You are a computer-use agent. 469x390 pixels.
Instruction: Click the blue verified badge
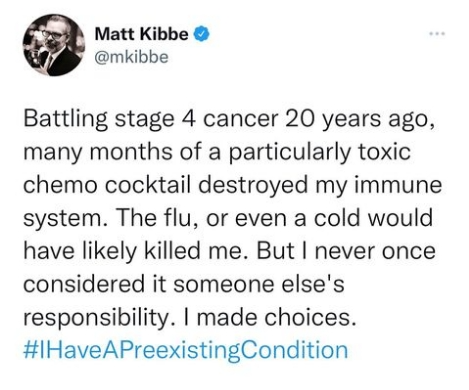[x=201, y=34]
